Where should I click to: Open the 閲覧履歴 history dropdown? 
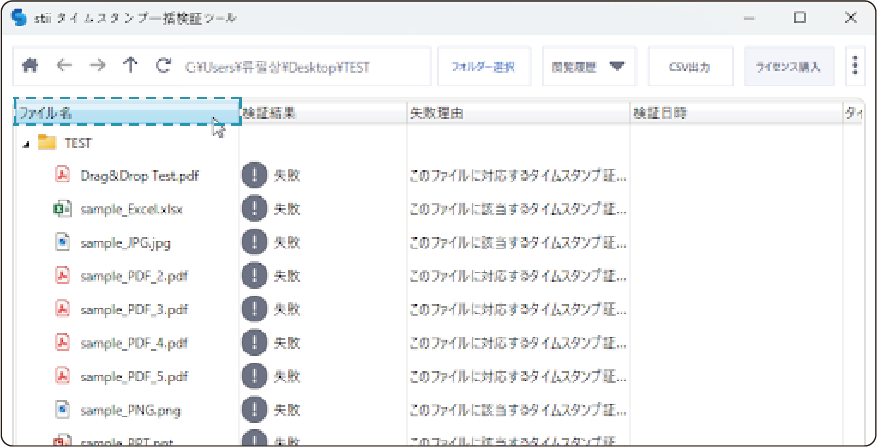(589, 67)
